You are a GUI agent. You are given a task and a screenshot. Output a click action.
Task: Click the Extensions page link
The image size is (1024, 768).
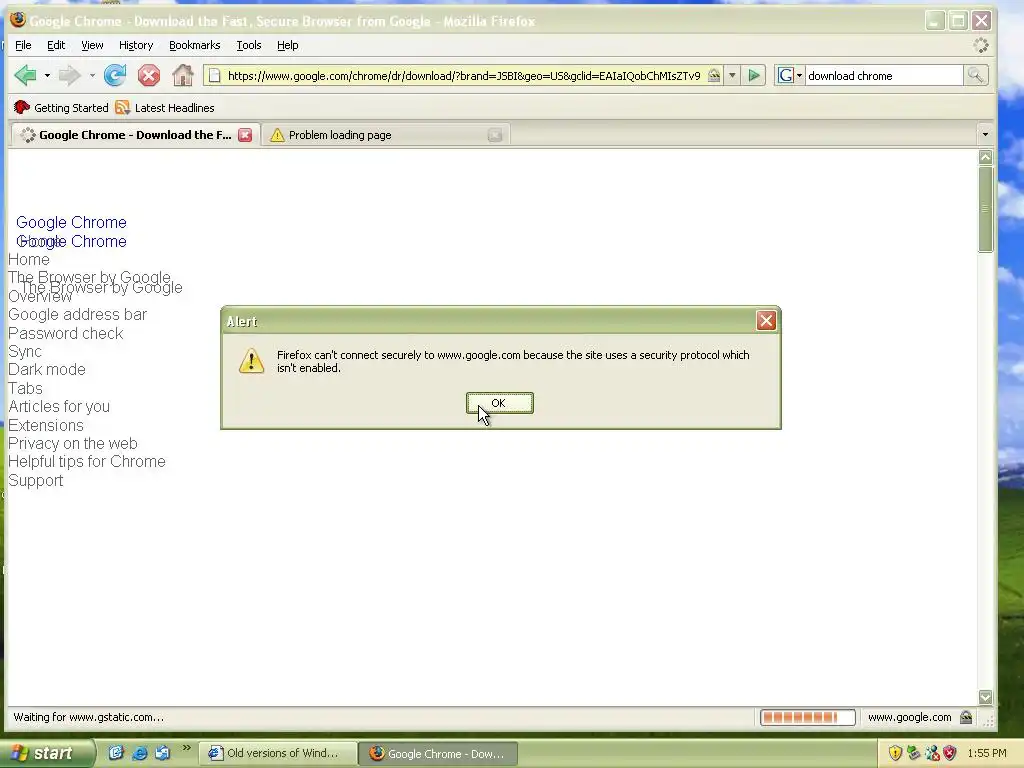point(46,425)
